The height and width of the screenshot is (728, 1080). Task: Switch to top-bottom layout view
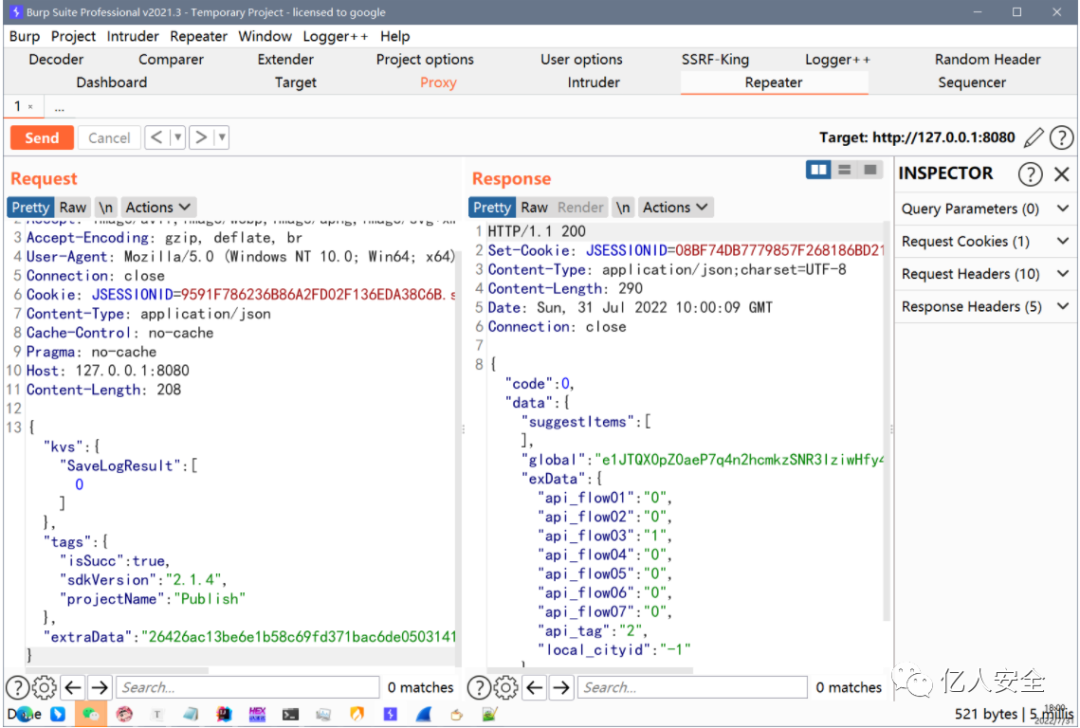click(844, 169)
